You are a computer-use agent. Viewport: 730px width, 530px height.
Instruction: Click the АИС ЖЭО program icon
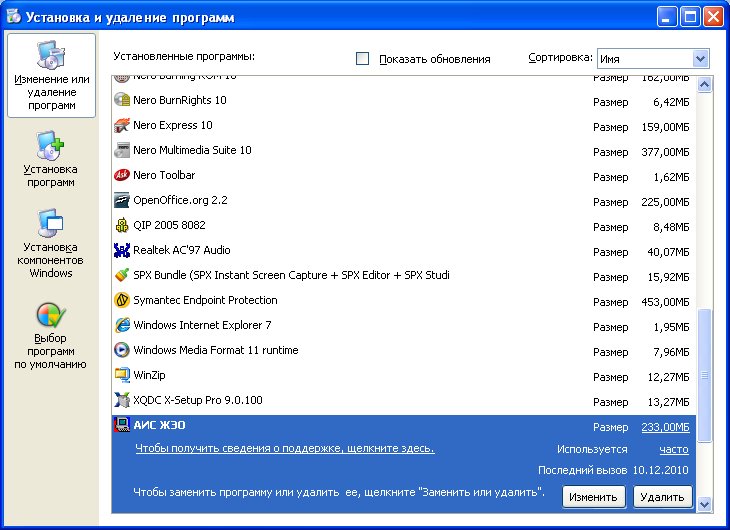coord(122,425)
